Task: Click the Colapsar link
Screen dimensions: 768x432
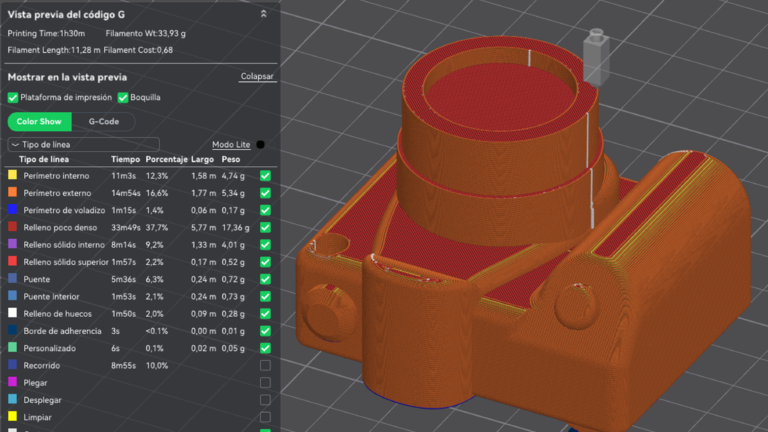Action: [x=257, y=76]
